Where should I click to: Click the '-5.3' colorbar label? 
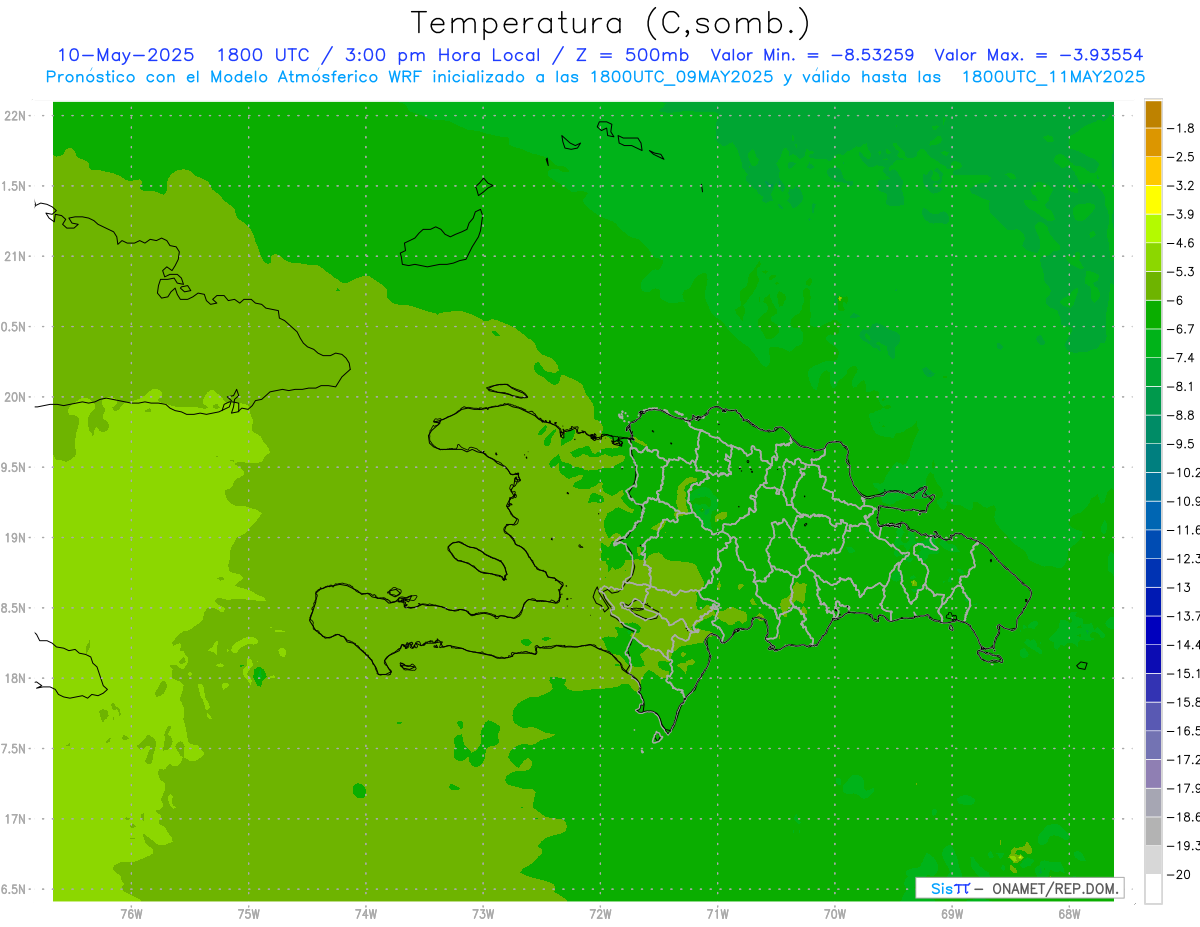coord(1182,271)
